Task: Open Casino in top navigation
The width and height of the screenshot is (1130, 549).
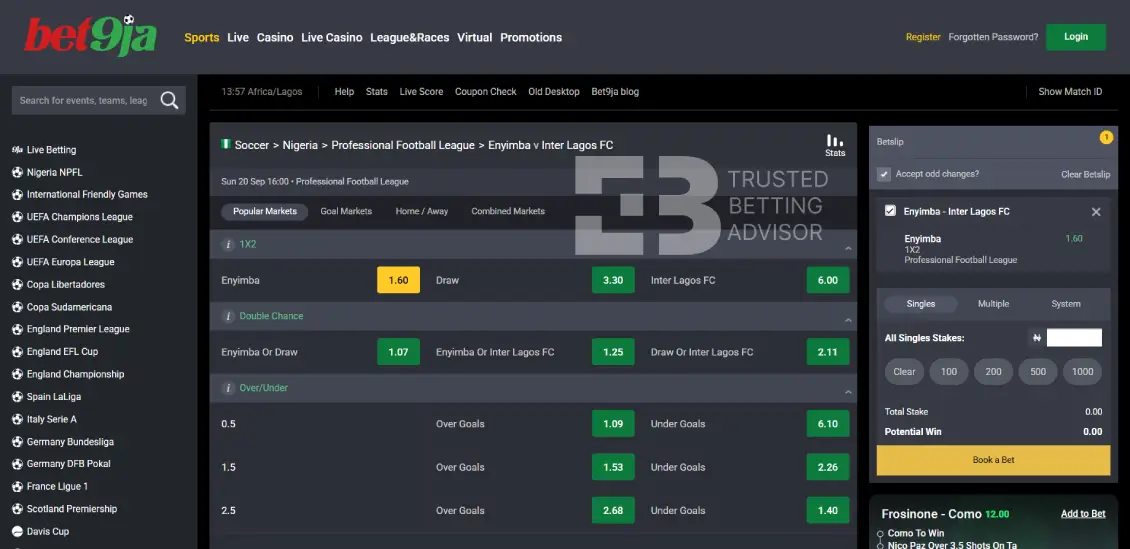Action: (x=275, y=37)
